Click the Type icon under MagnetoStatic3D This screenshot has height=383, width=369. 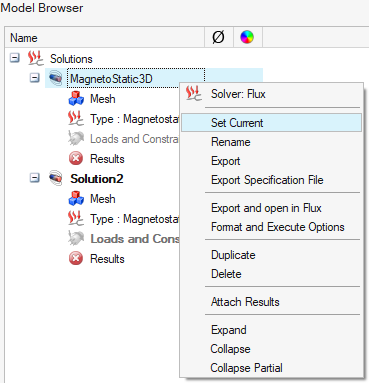tap(76, 118)
